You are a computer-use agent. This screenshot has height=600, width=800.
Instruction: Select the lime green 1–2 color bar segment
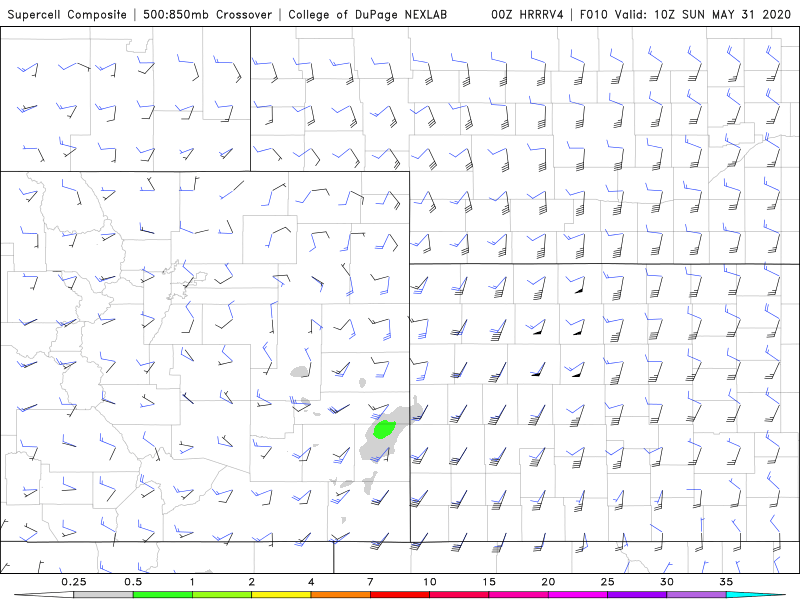coord(222,595)
